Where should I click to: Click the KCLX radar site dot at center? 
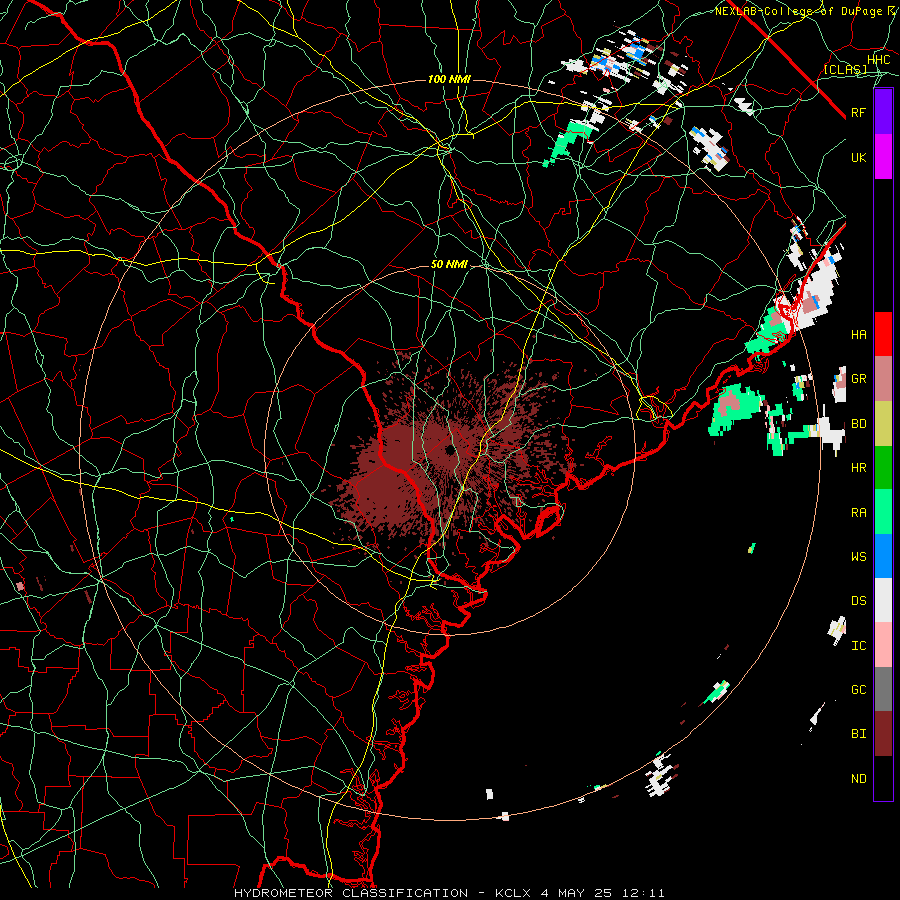click(x=449, y=449)
